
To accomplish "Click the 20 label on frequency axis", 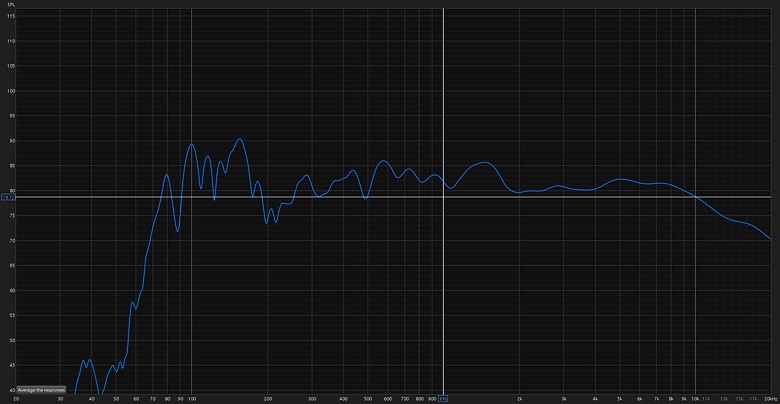I will point(16,399).
